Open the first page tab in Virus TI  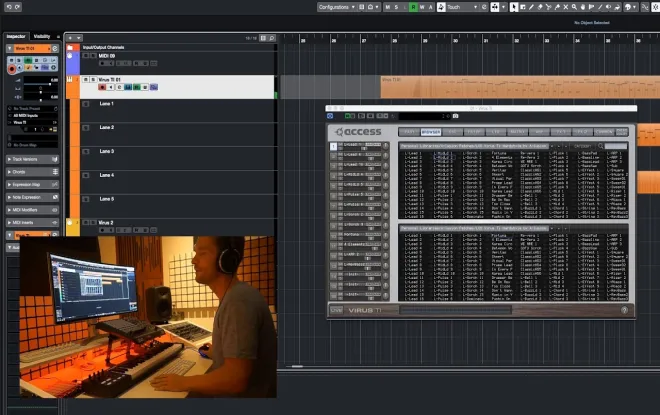409,132
